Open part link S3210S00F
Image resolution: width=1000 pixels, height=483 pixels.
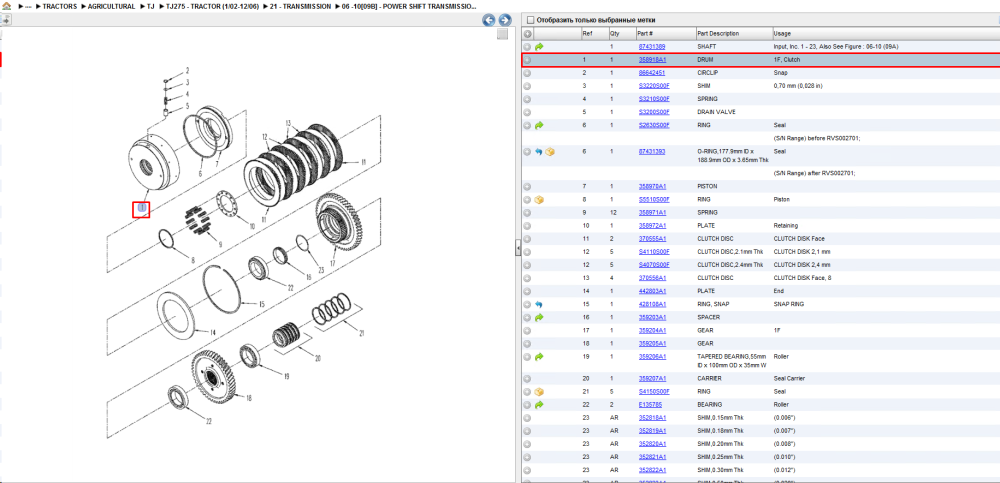654,99
